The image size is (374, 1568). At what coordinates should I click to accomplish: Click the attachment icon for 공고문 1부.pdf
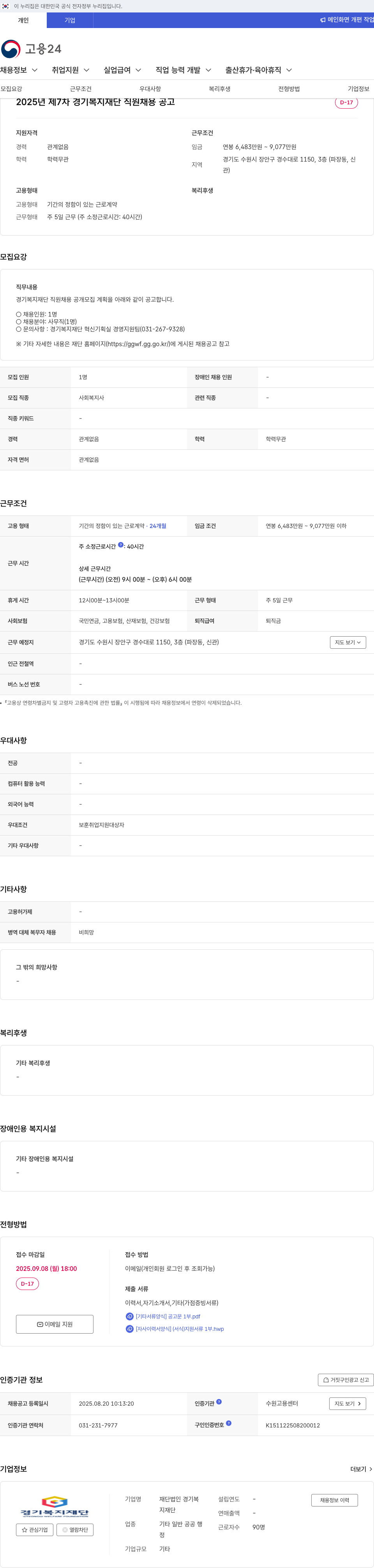[129, 1316]
